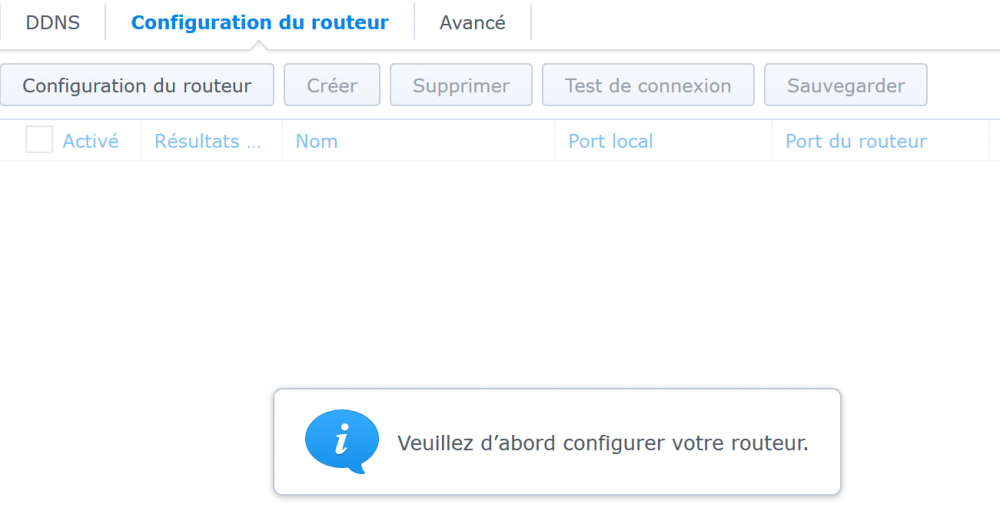
Task: Select the Port du routeur column header
Action: tap(856, 141)
